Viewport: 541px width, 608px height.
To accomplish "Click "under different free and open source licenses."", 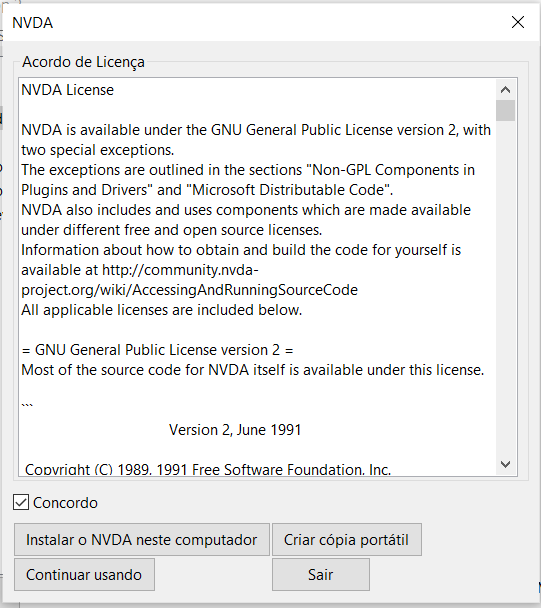I will pos(171,230).
